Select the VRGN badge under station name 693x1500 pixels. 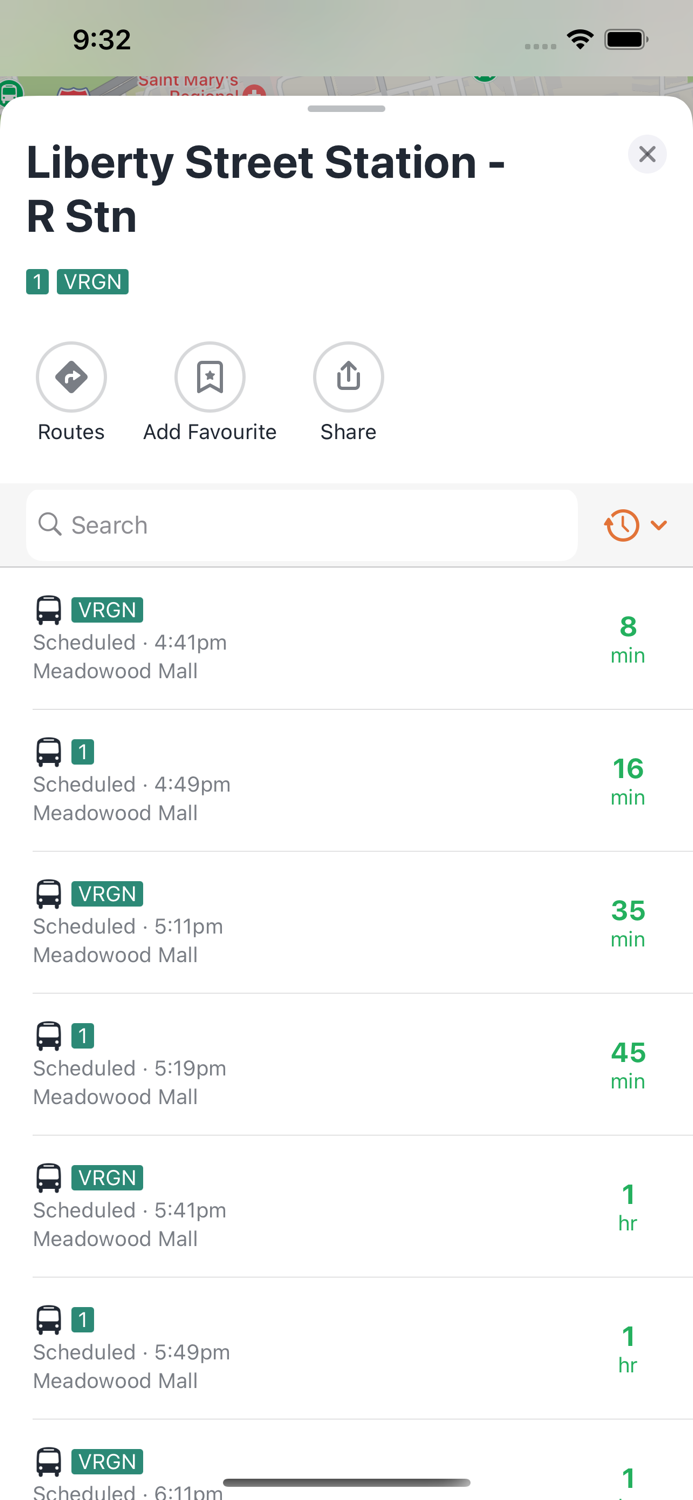click(x=93, y=282)
